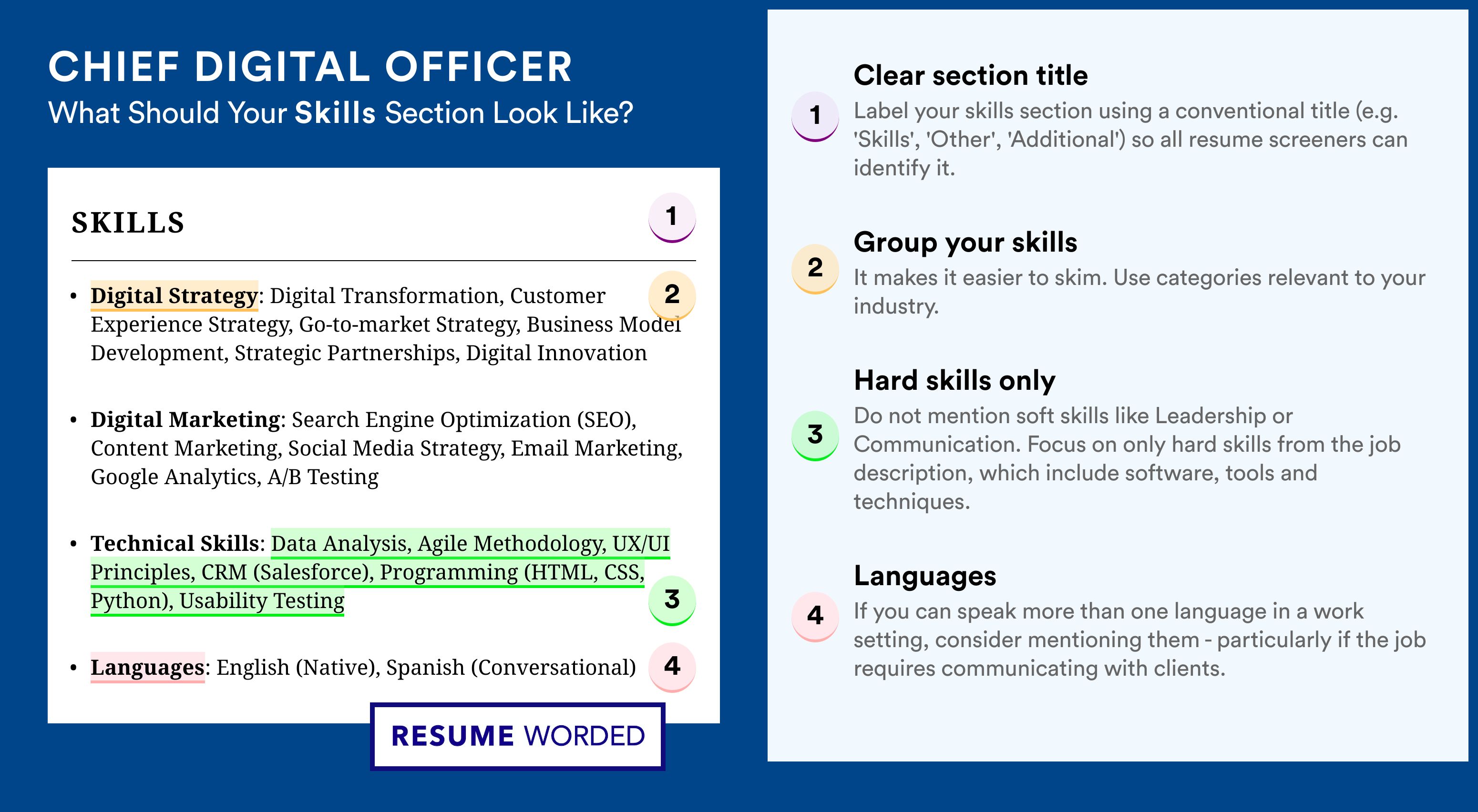Open the Resume Worded logo
The width and height of the screenshot is (1478, 812).
(517, 736)
